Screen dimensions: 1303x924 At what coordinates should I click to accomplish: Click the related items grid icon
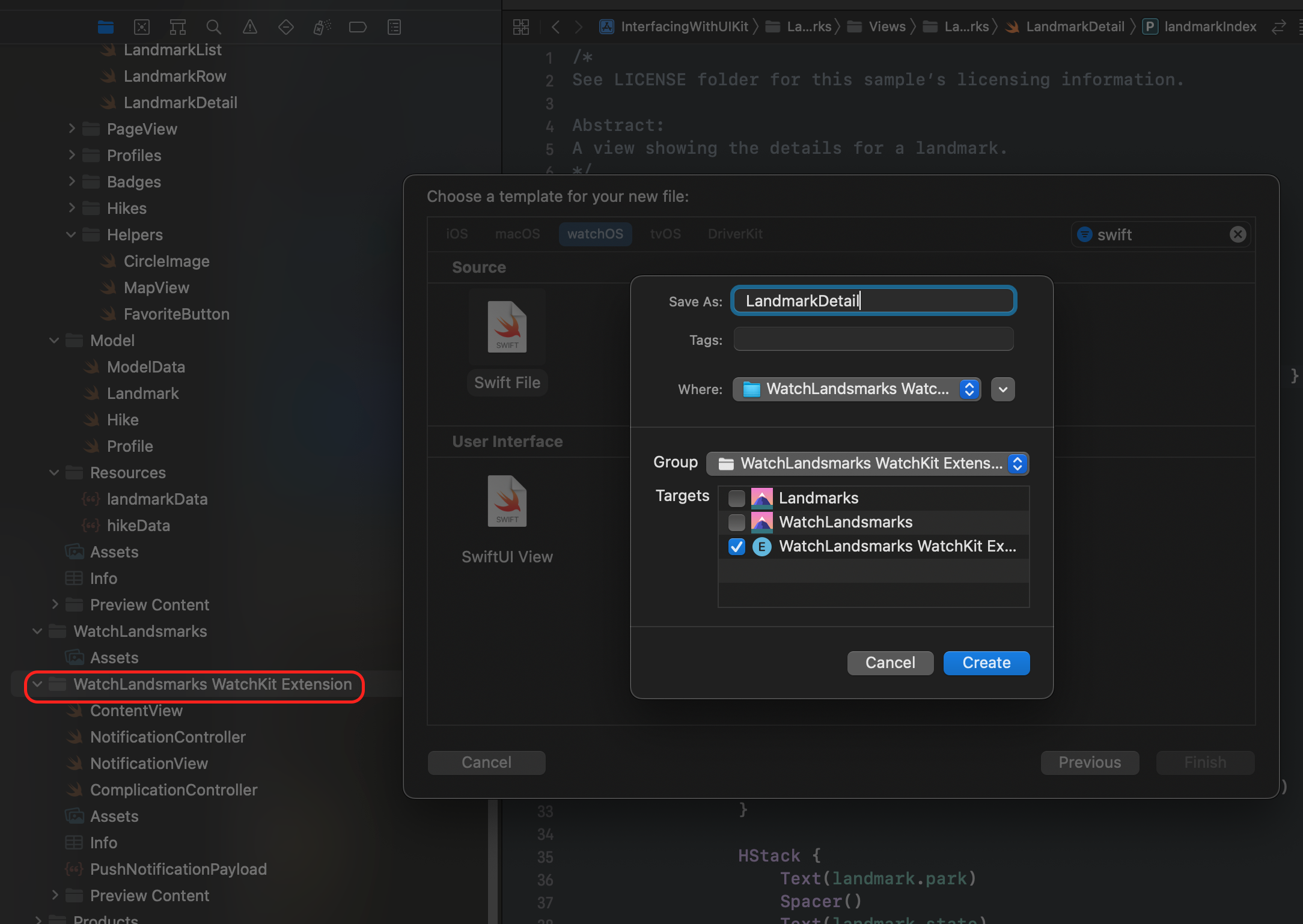pyautogui.click(x=521, y=27)
